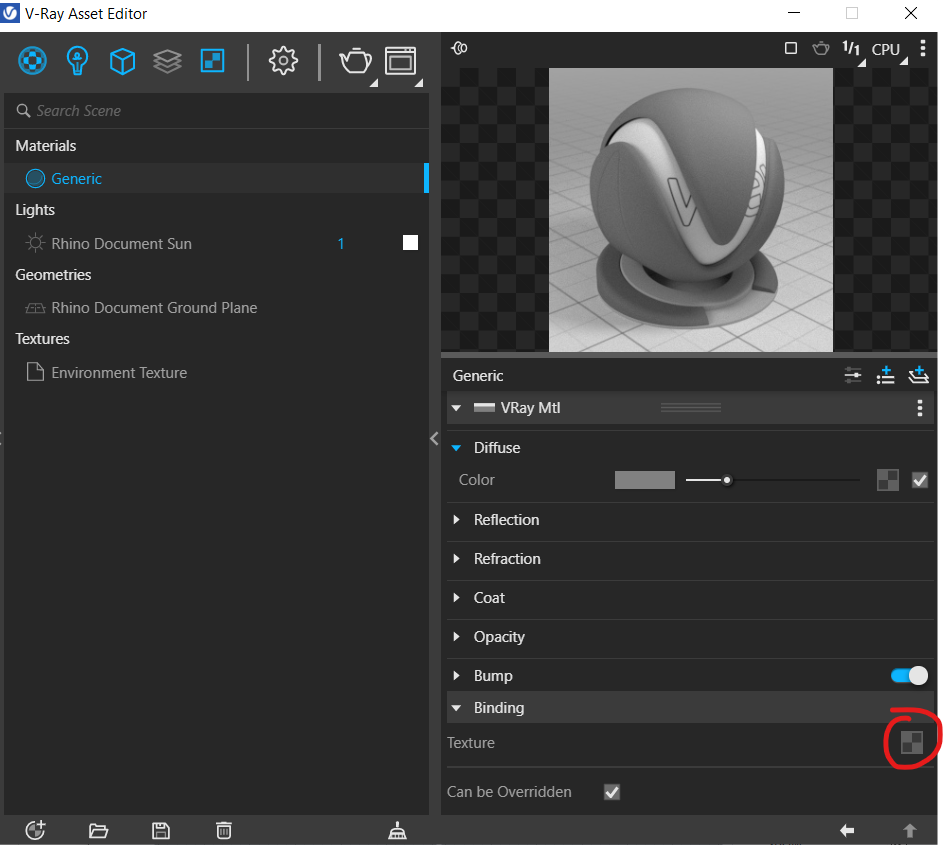This screenshot has height=845, width=943.
Task: Click small teapot preview render icon
Action: (820, 48)
